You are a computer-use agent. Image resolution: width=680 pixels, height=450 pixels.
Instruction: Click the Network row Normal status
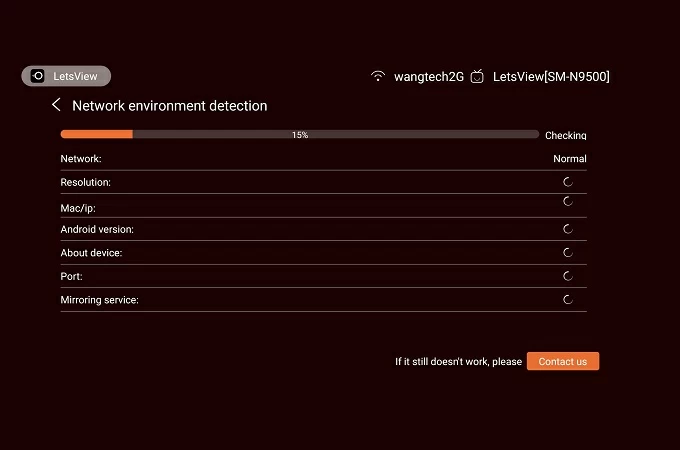(x=569, y=159)
